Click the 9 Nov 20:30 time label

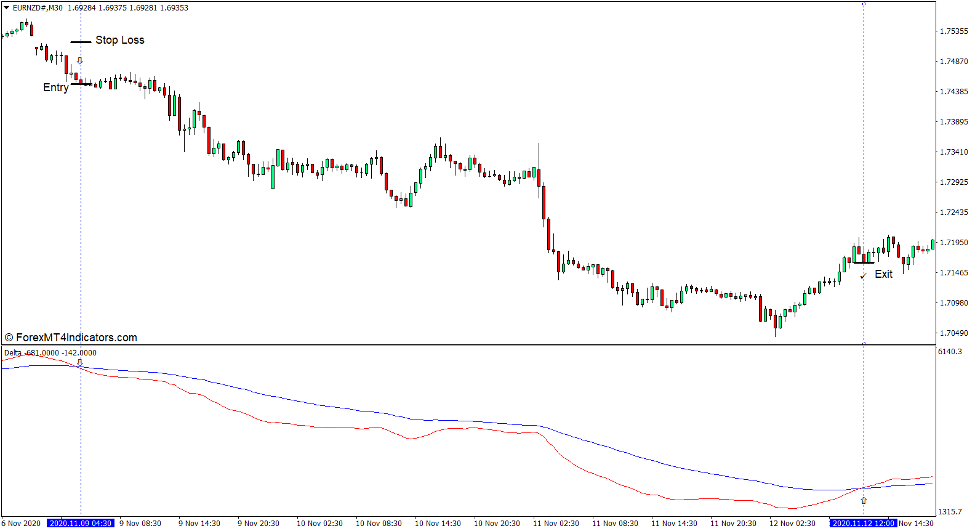click(259, 523)
